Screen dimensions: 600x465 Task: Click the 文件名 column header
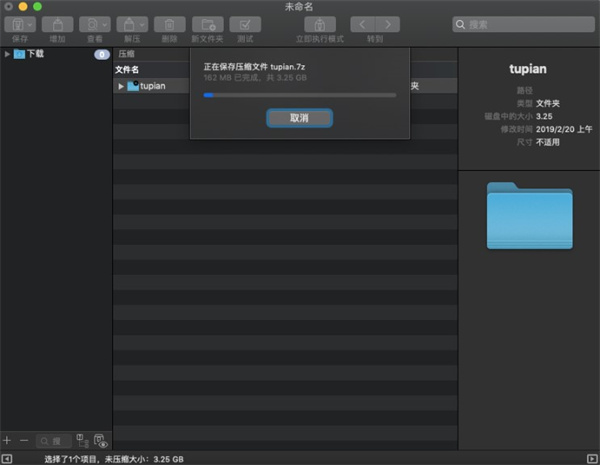pos(127,70)
